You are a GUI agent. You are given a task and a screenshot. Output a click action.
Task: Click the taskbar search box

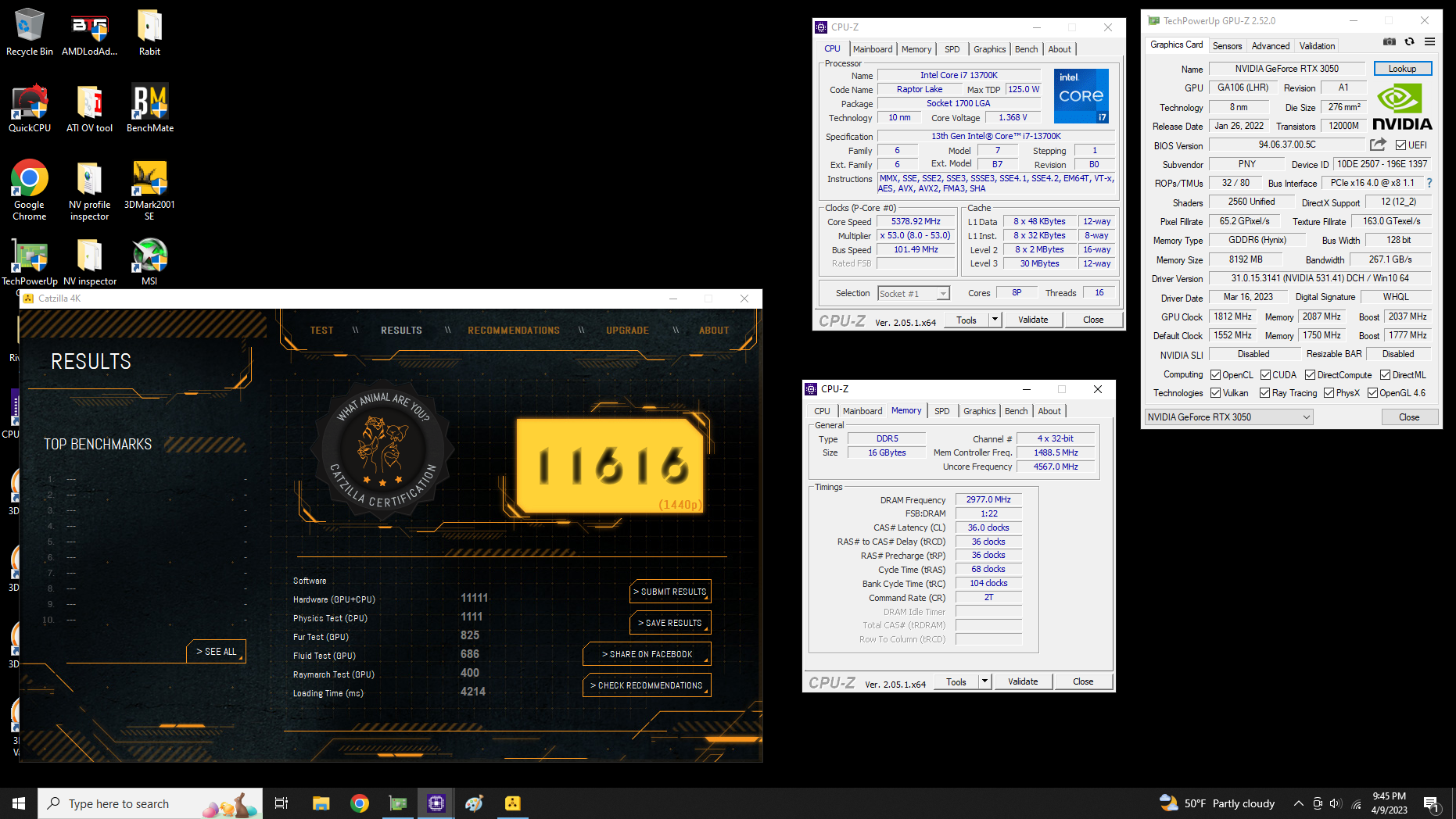(x=150, y=803)
